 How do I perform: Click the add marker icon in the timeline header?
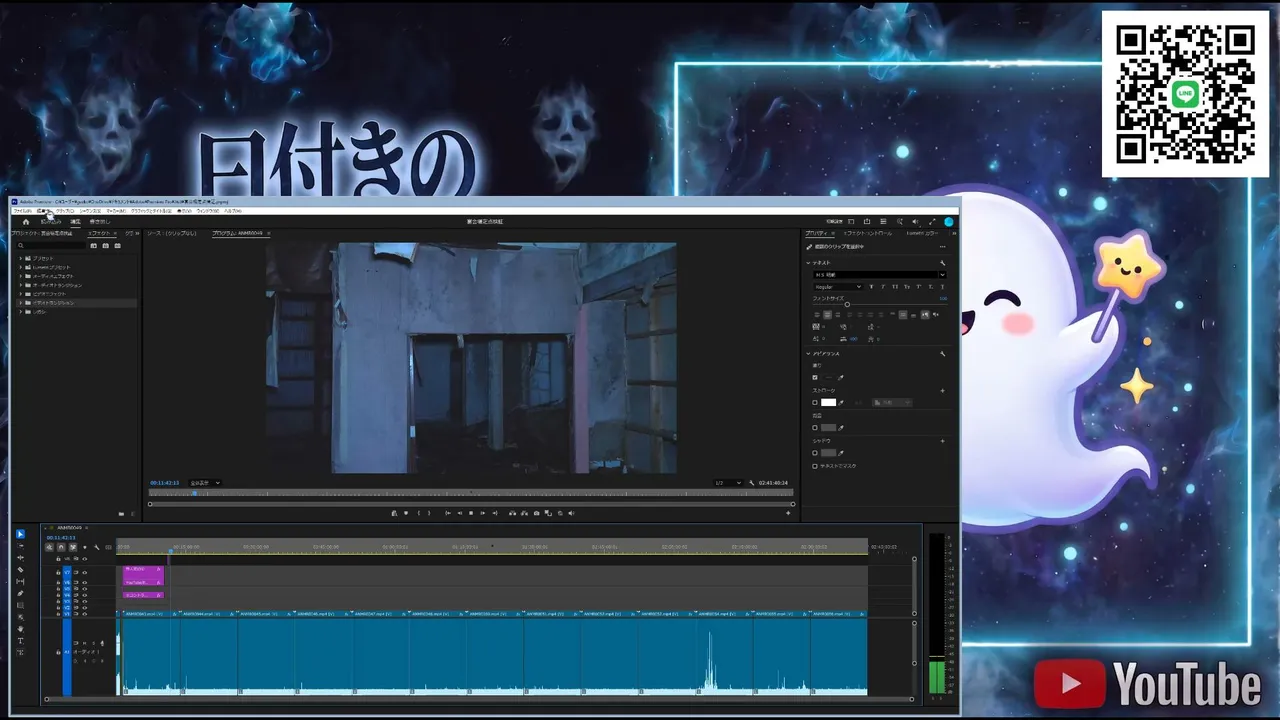(85, 547)
